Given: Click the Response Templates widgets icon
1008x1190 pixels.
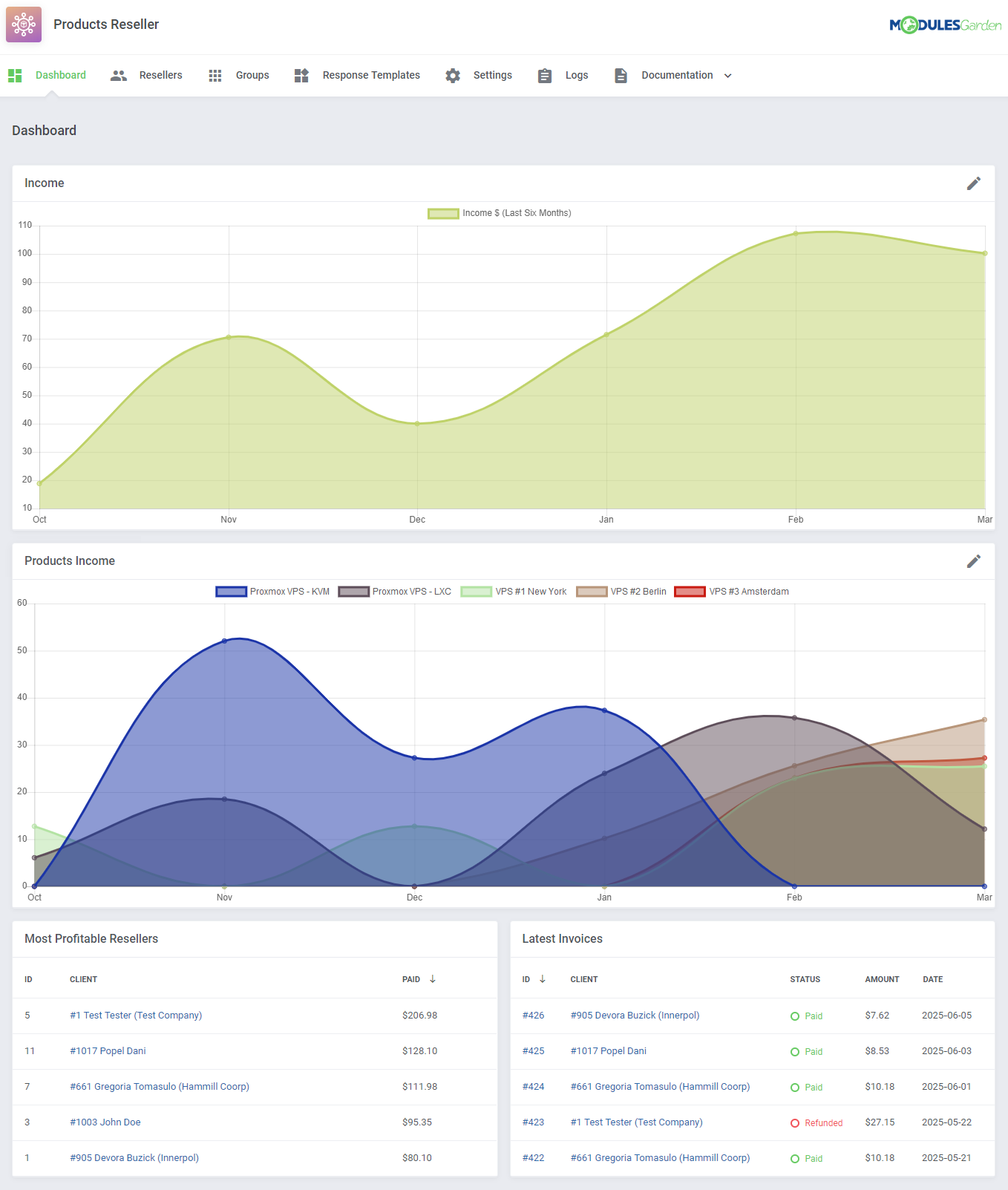Looking at the screenshot, I should [x=301, y=76].
